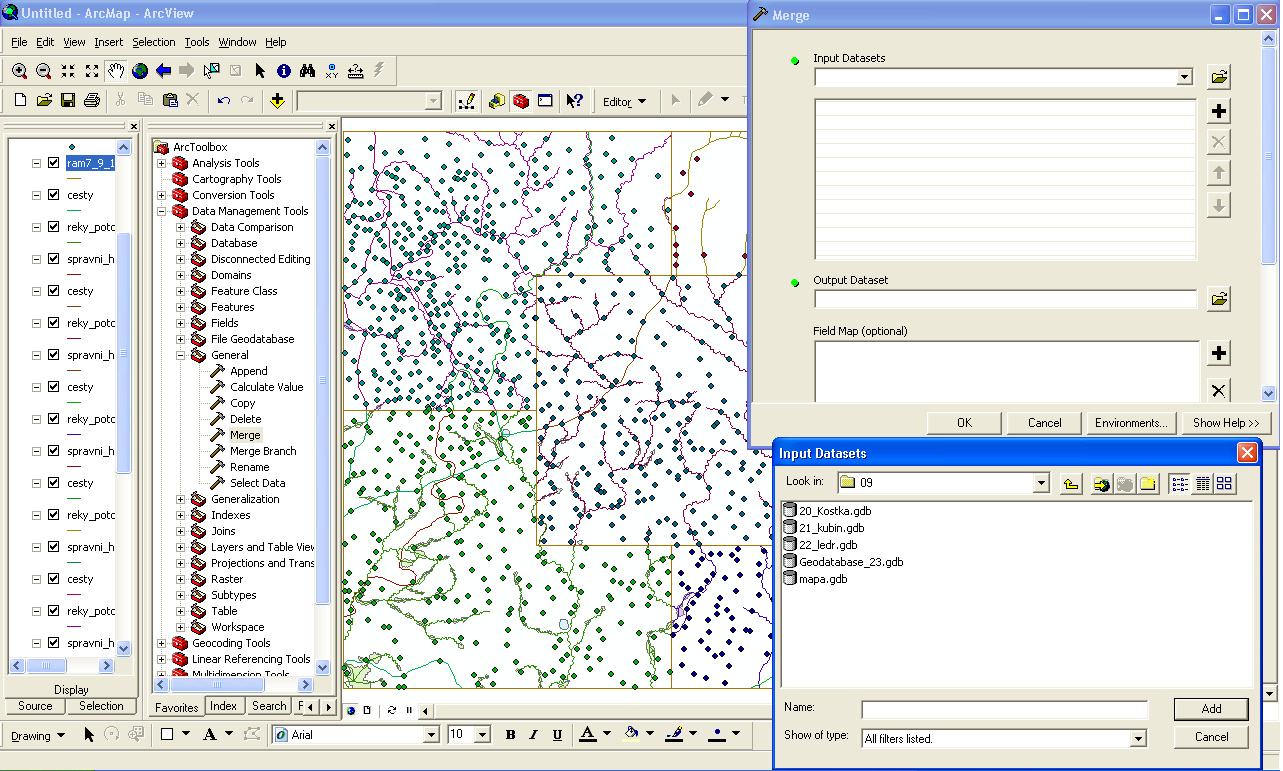Uncheck the ram7_9_1 layer checkbox

click(53, 163)
